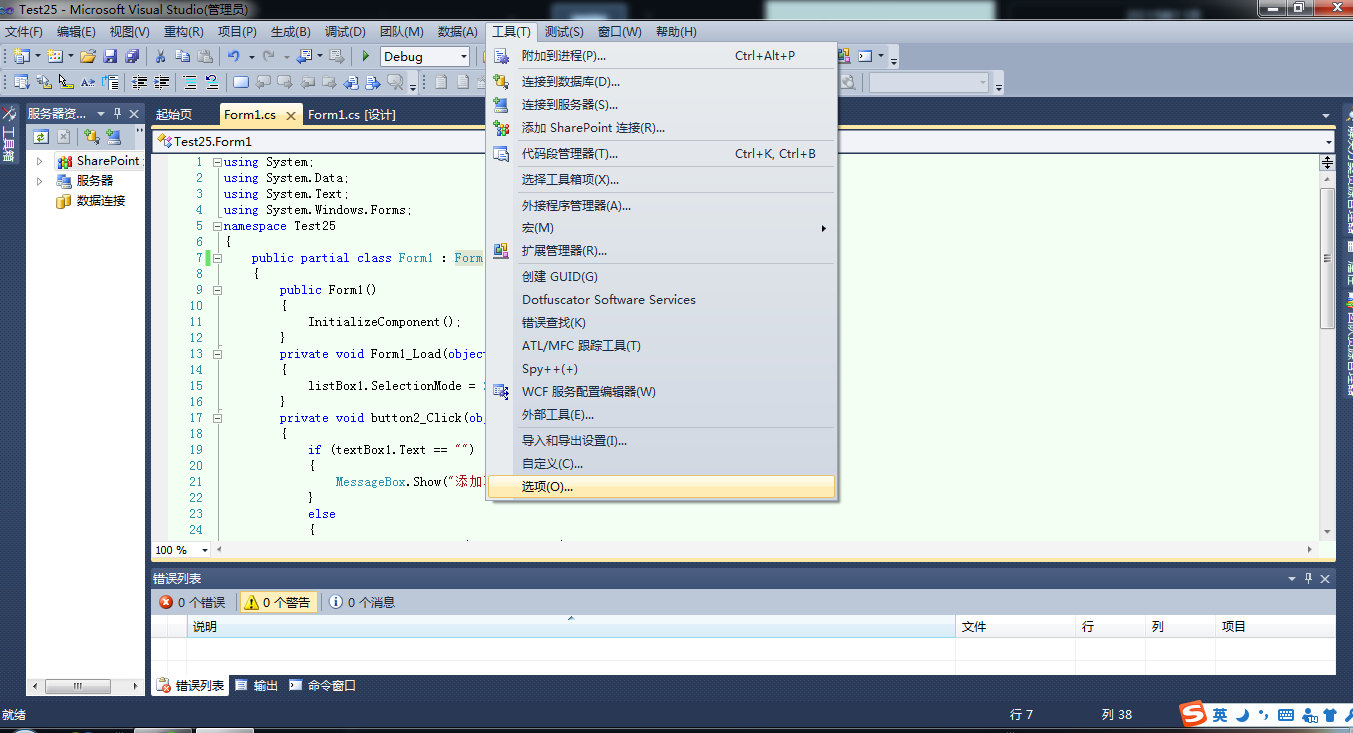Open the Undo history dropdown arrow
Viewport: 1353px width, 733px height.
(252, 57)
